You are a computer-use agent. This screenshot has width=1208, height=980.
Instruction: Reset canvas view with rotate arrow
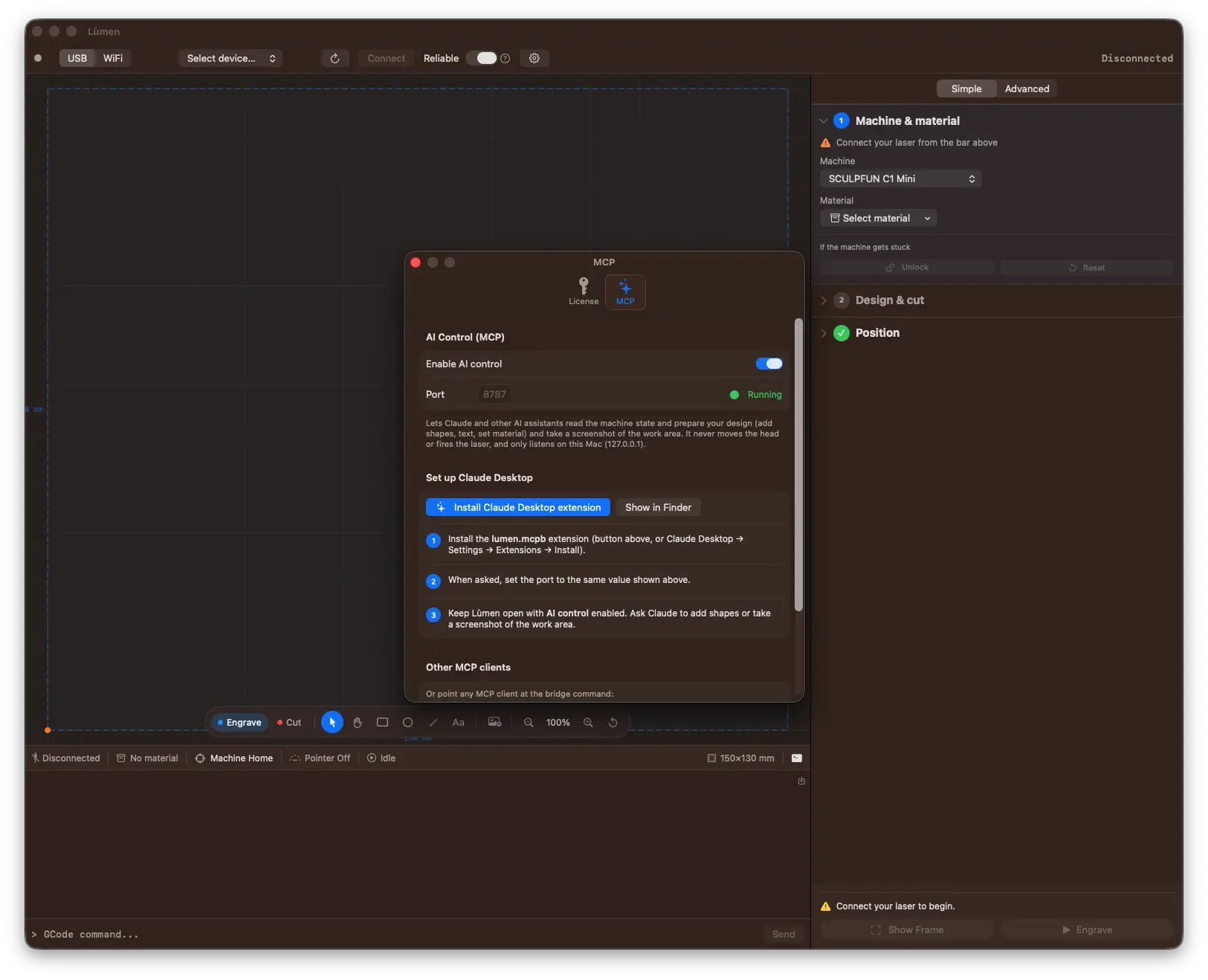point(613,722)
